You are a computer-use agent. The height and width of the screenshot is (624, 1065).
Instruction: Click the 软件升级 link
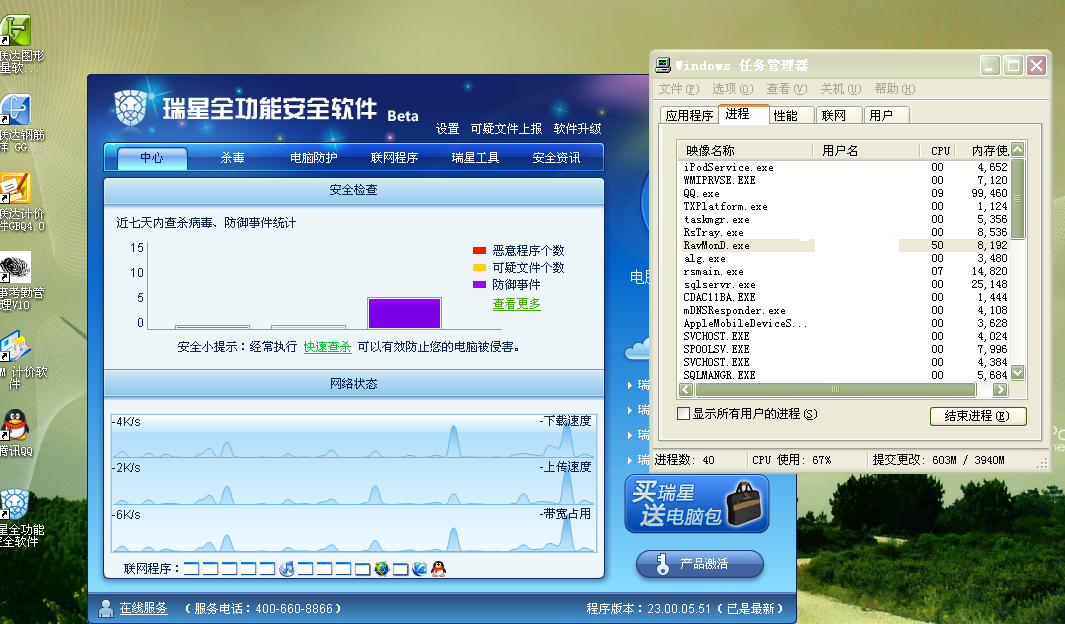click(x=577, y=128)
